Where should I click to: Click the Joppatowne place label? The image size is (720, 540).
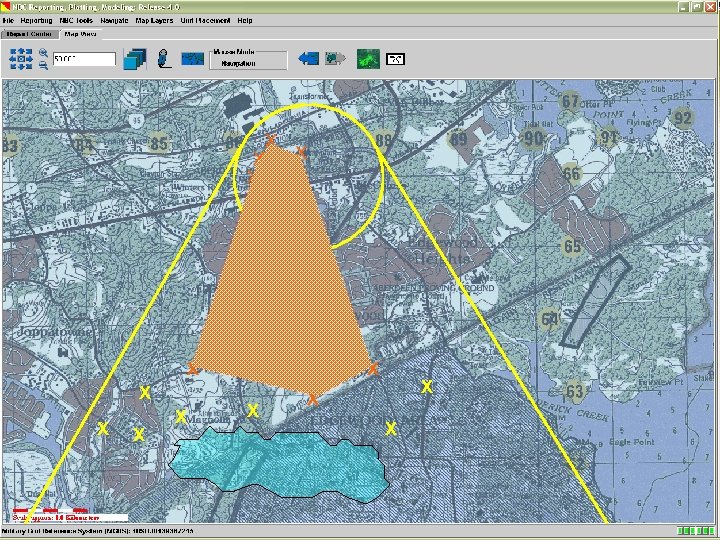55,332
